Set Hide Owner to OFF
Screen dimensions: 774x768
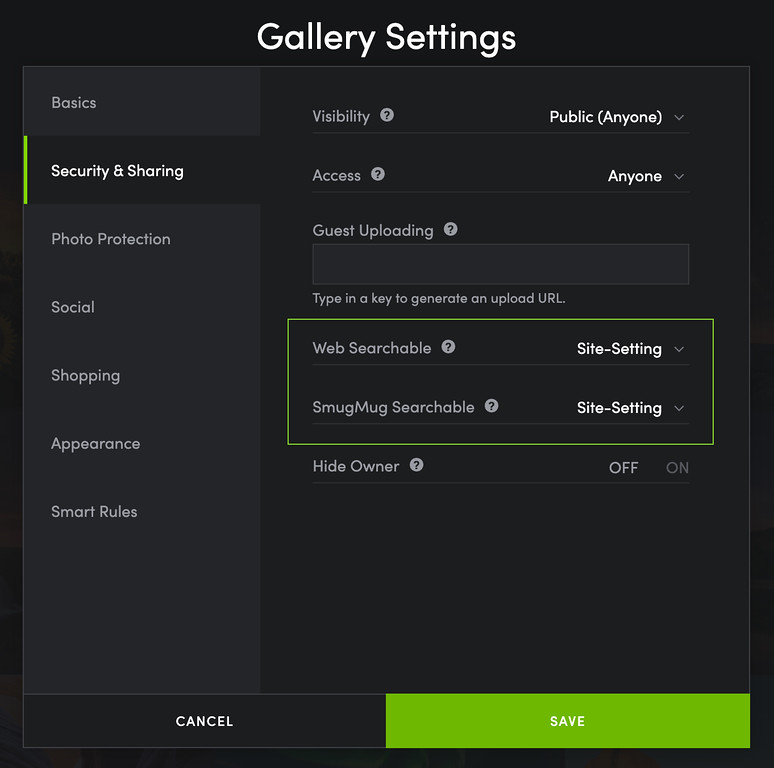click(623, 467)
